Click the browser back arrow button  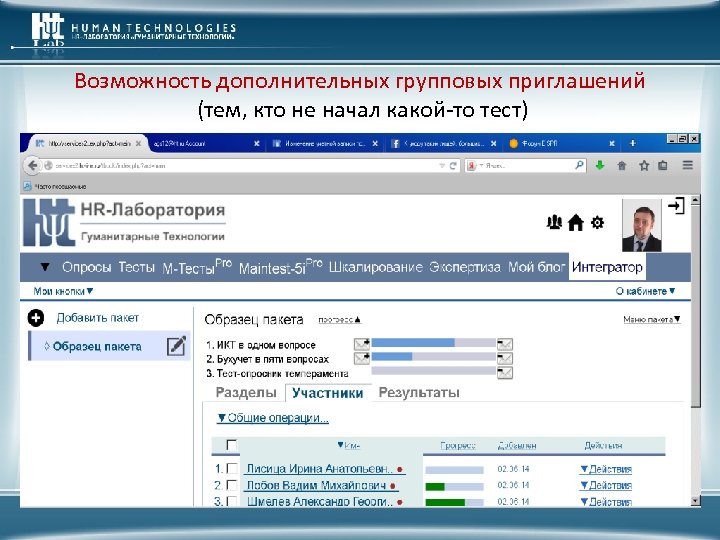[32, 165]
